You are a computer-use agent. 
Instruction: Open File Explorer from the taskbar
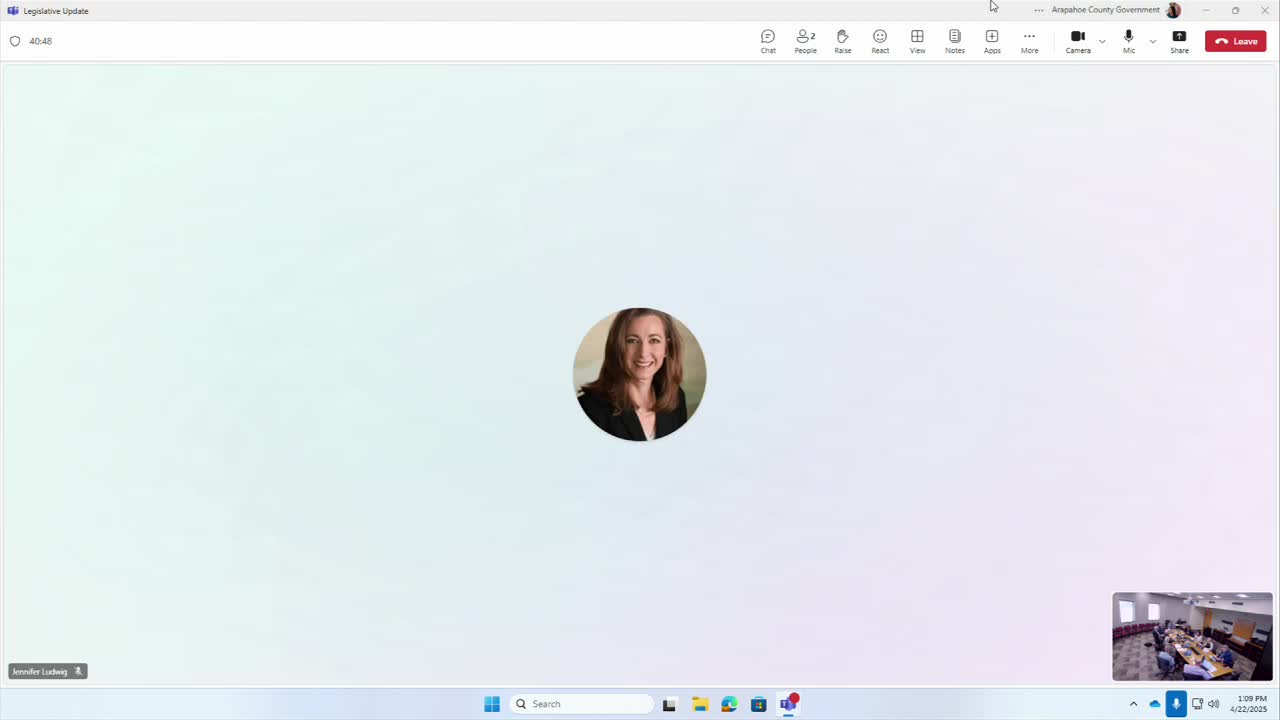pos(700,704)
